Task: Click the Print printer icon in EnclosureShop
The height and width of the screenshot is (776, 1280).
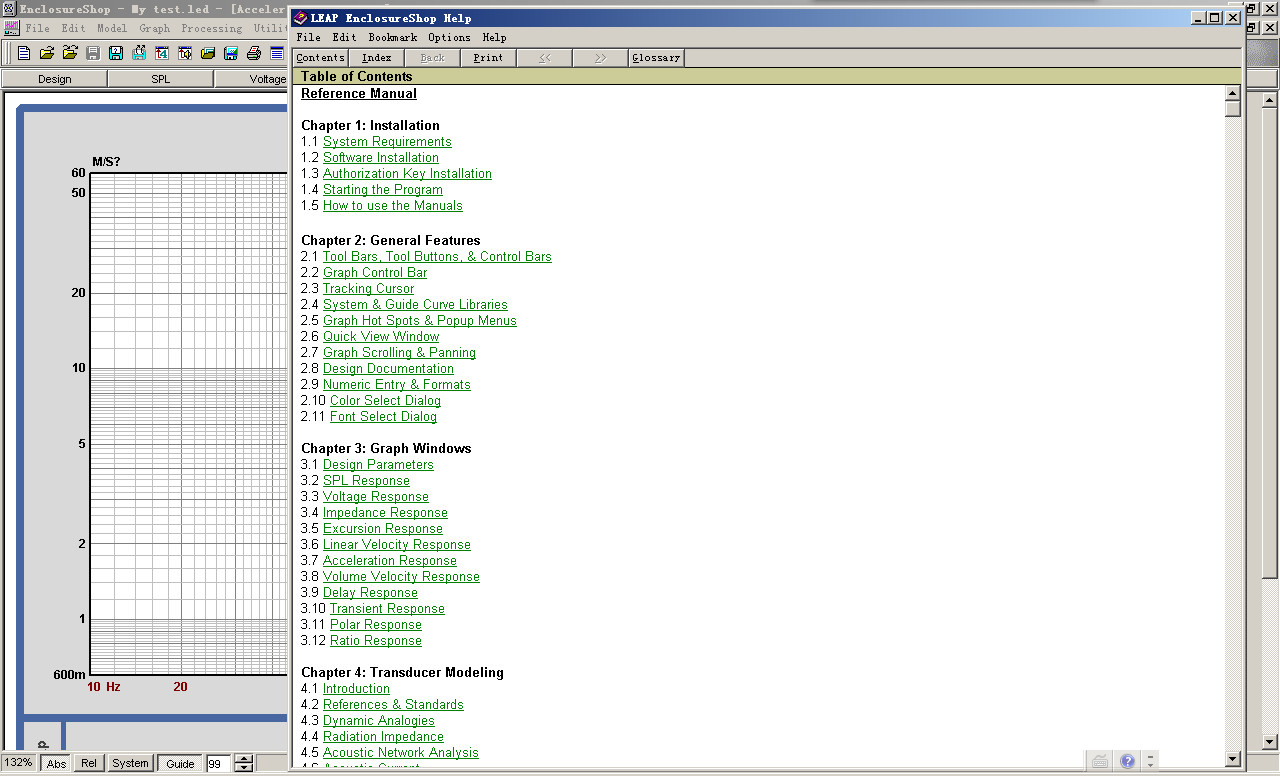Action: tap(253, 53)
